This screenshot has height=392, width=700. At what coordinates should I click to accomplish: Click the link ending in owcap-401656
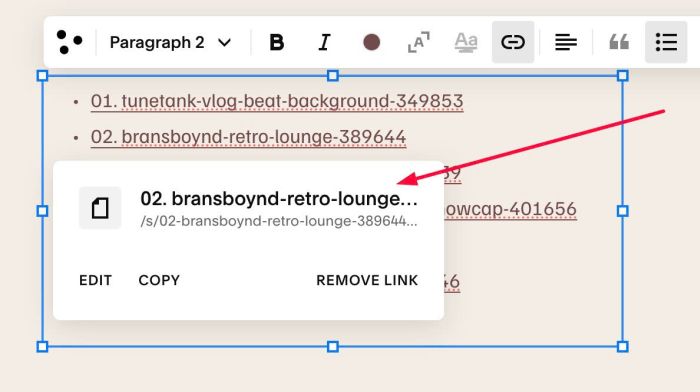click(x=511, y=209)
